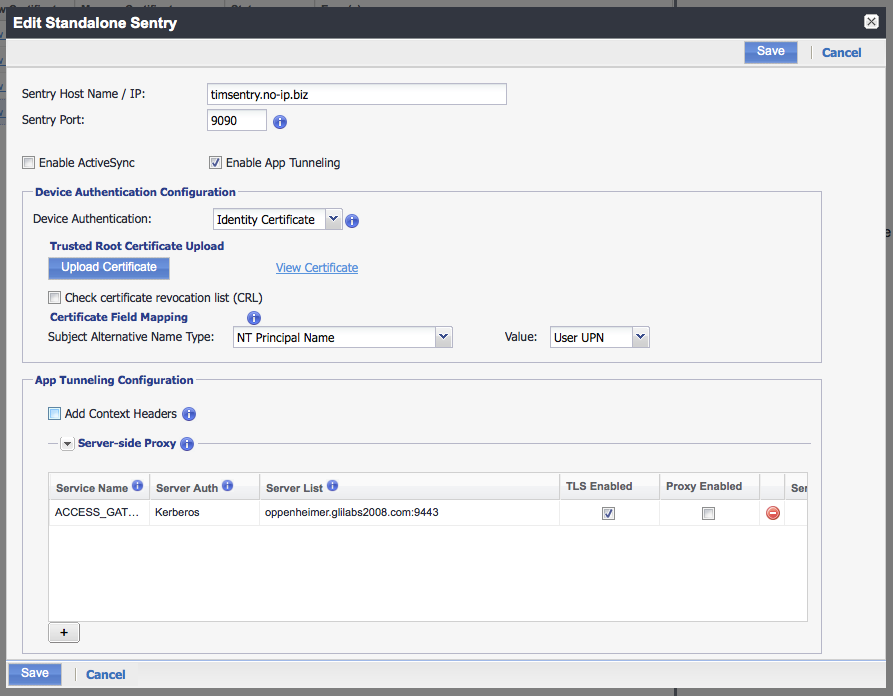Click info icon in Service Name column
893x696 pixels.
point(138,486)
